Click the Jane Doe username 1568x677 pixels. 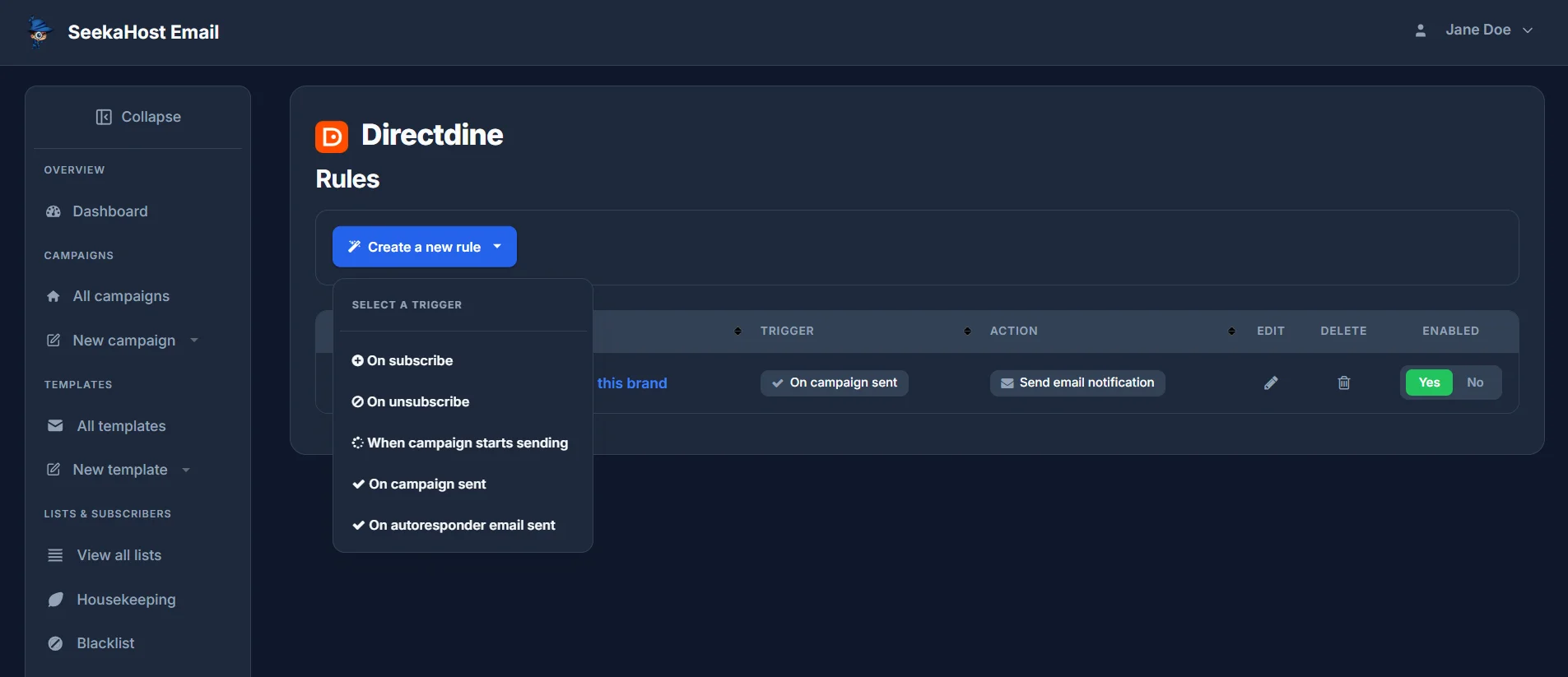[1478, 30]
